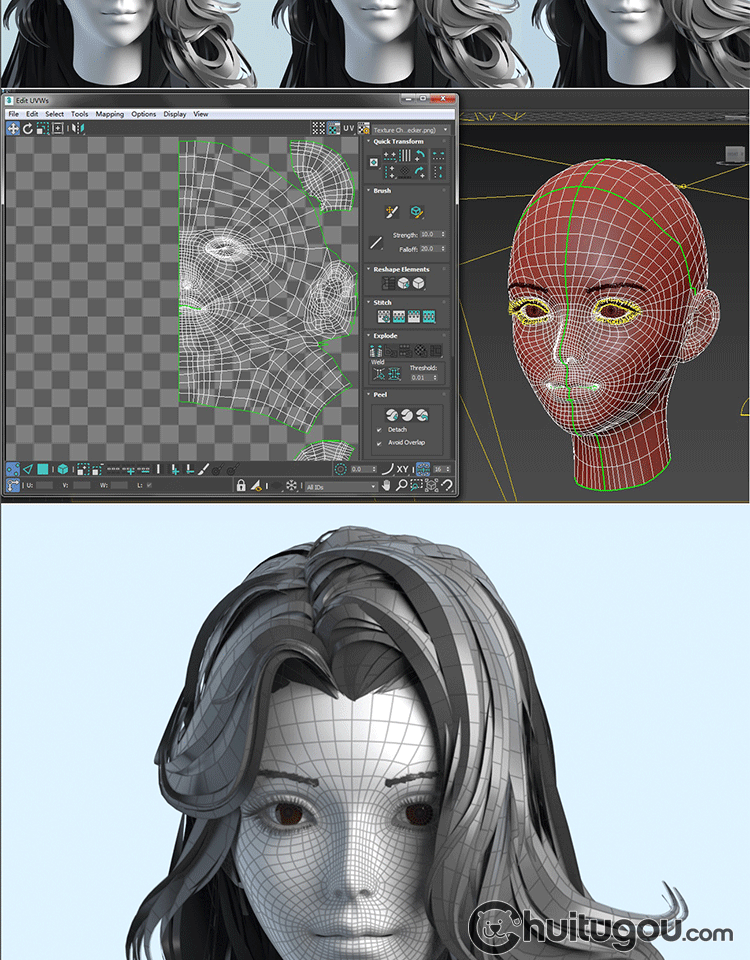Click the Align Horizontally to Pivot icon
This screenshot has width=750, height=960.
coord(389,156)
